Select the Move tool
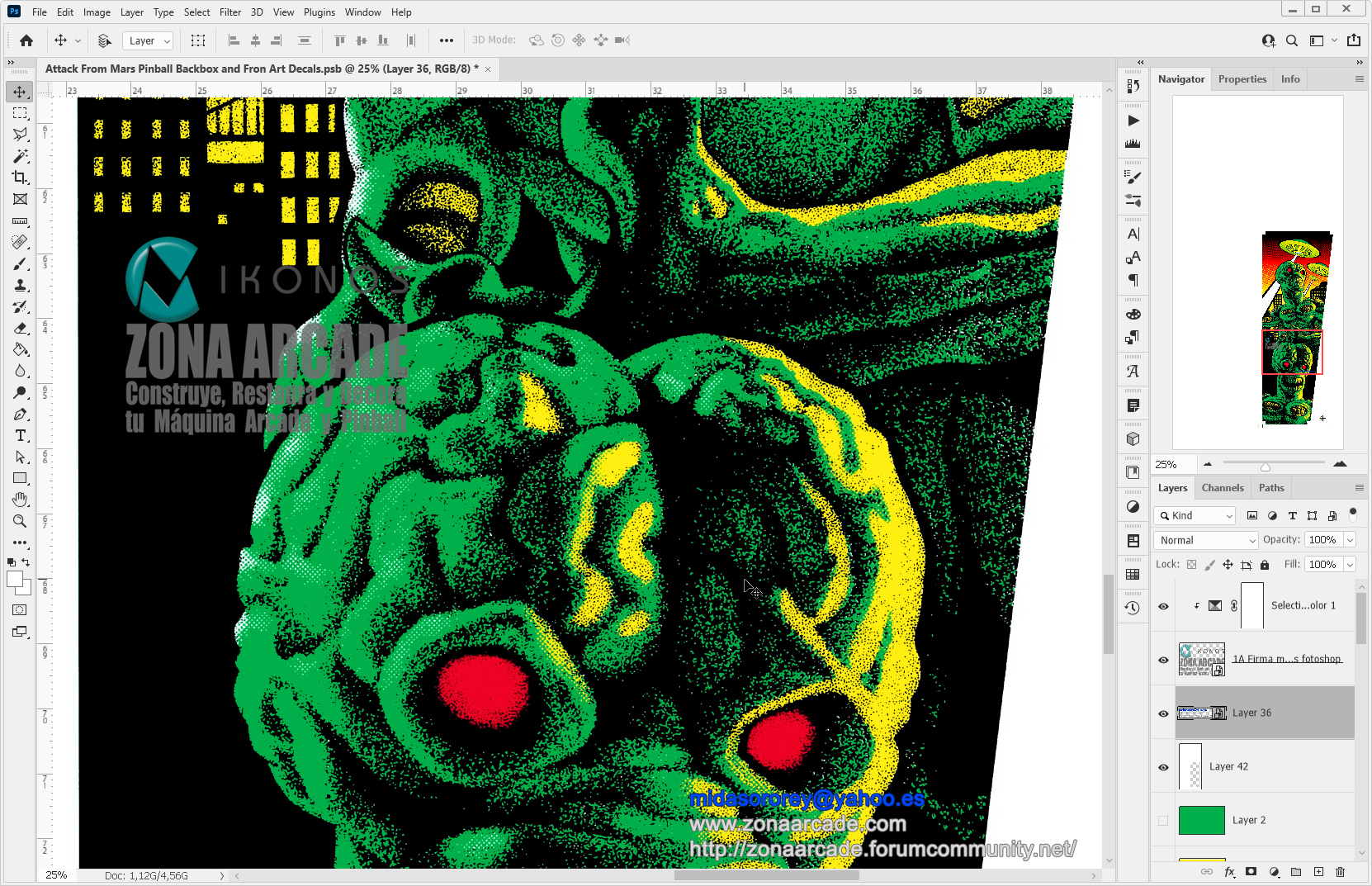The height and width of the screenshot is (886, 1372). 20,92
